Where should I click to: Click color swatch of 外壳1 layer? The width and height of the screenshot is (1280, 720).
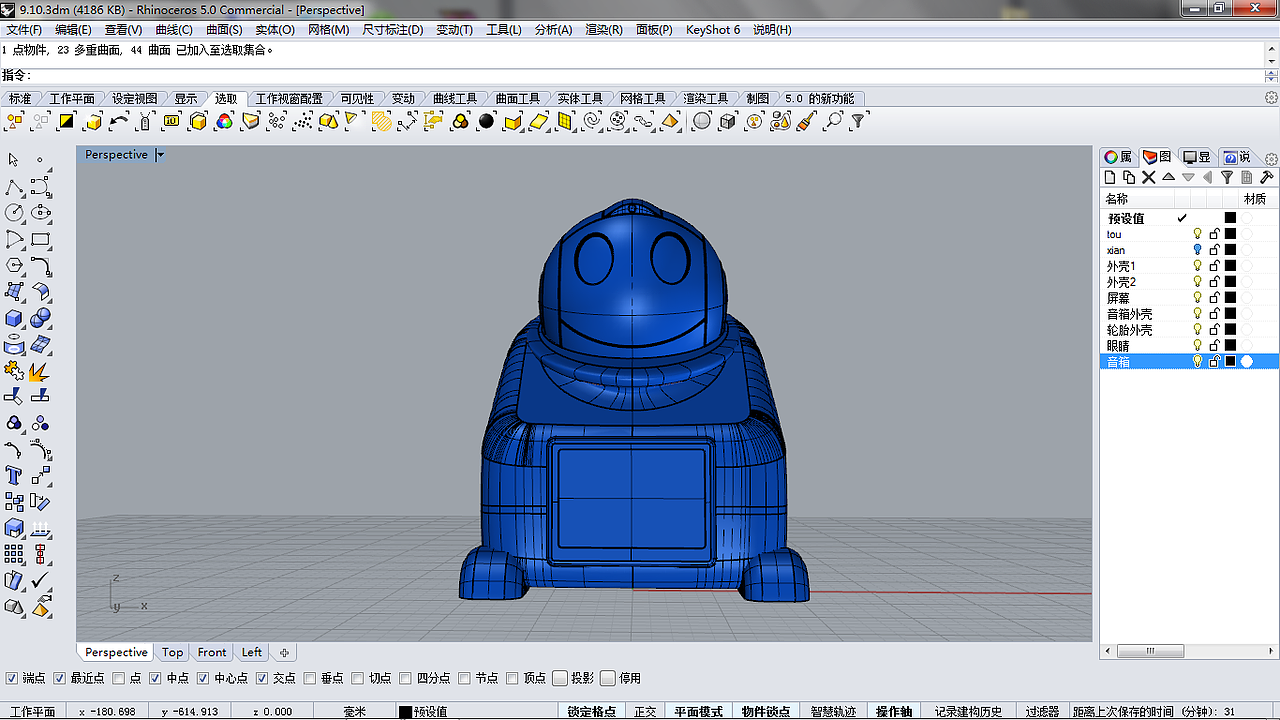point(1231,266)
